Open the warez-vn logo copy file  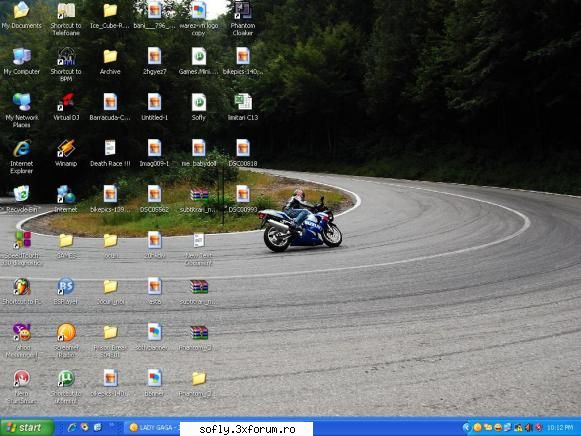[199, 19]
